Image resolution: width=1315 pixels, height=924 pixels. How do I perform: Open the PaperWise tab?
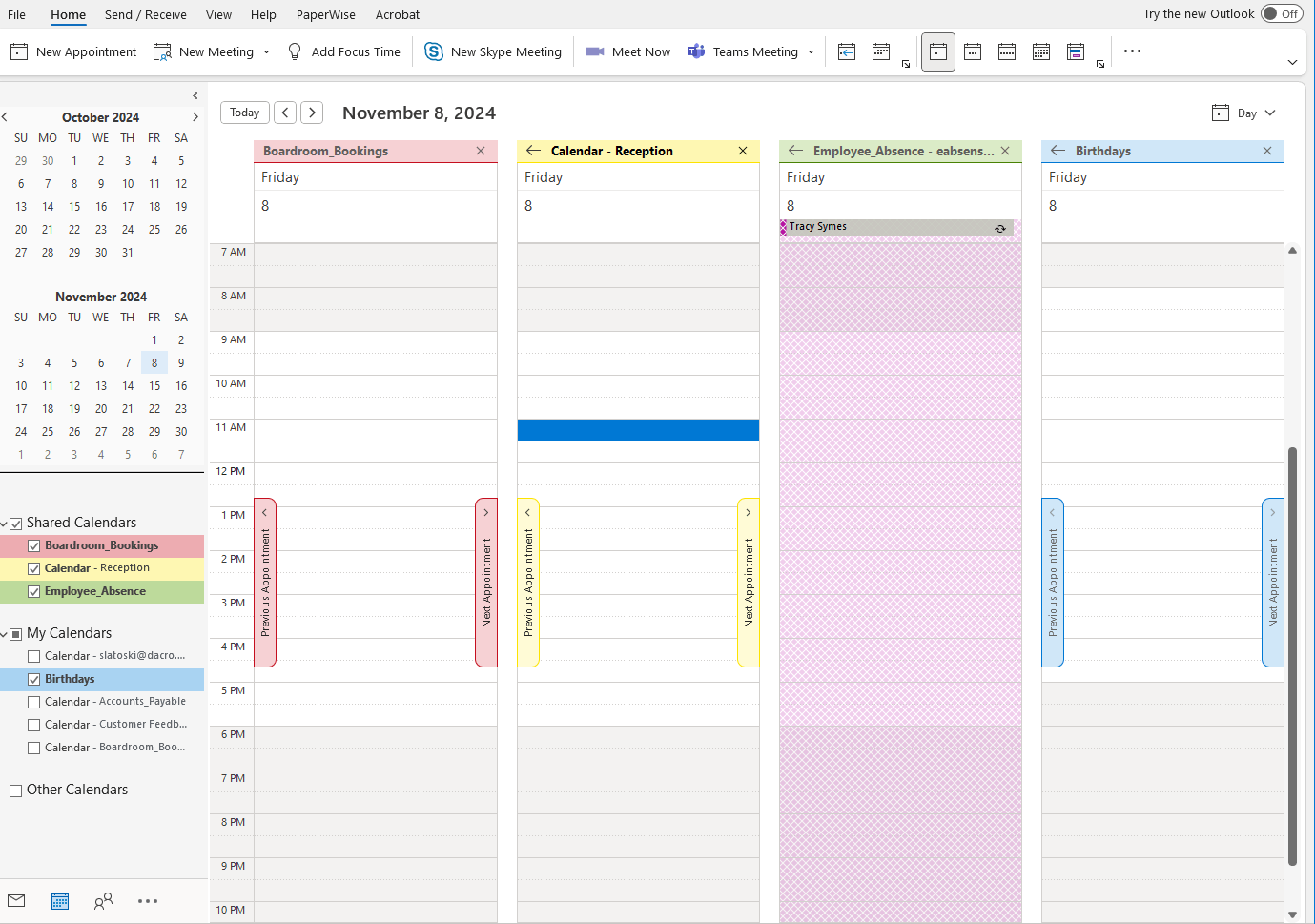pyautogui.click(x=326, y=14)
